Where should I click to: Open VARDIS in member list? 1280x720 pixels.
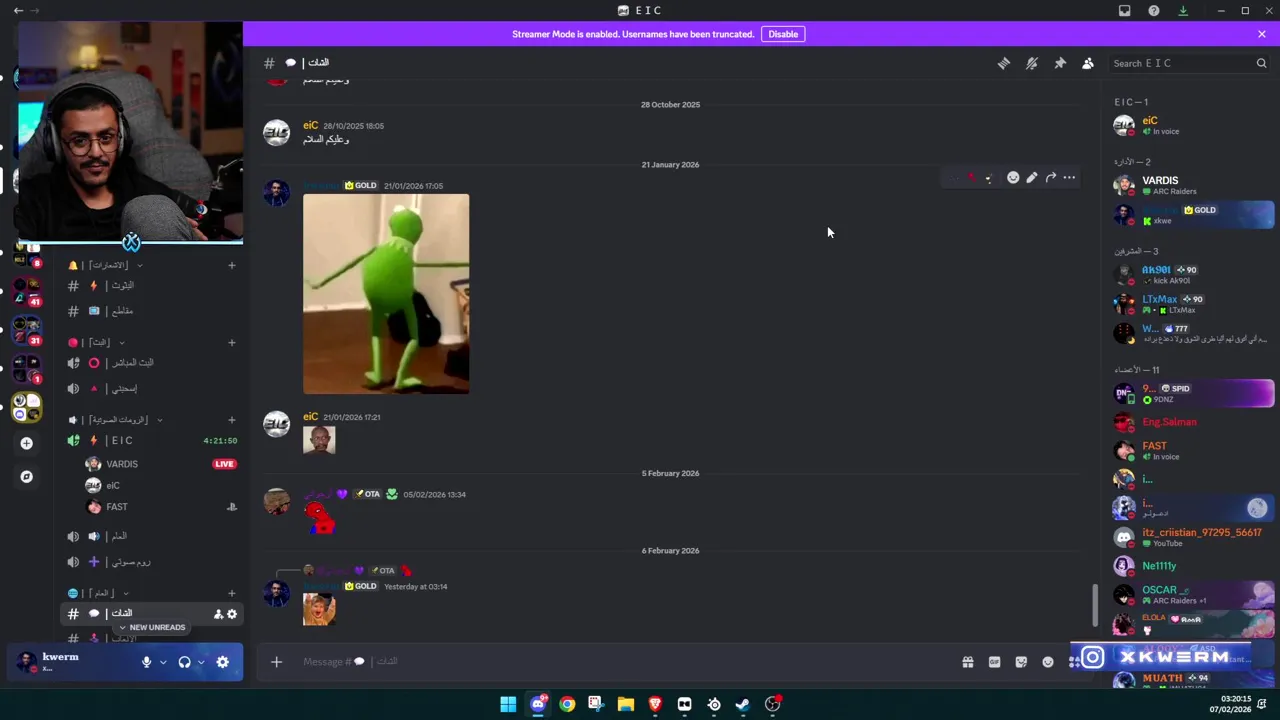coord(1193,185)
